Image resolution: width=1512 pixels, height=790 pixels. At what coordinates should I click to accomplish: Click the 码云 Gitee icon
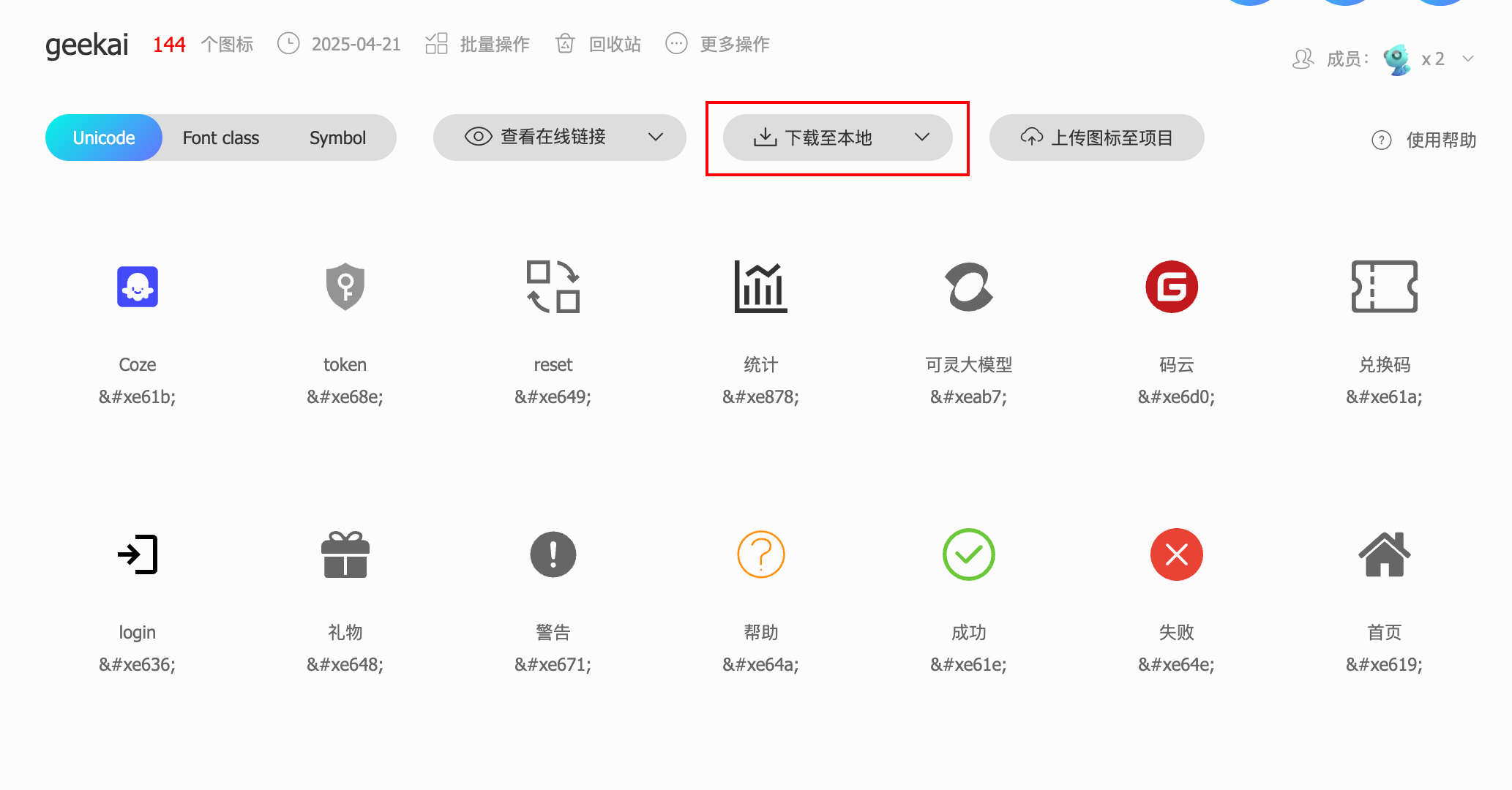coord(1172,287)
